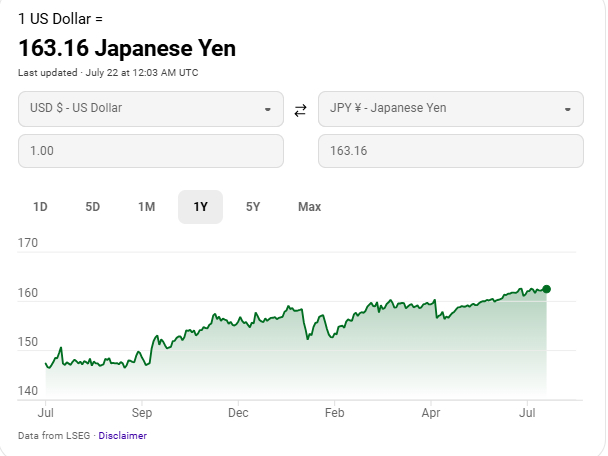Open the JPY ¥ - Japanese Yen dropdown

(x=451, y=109)
